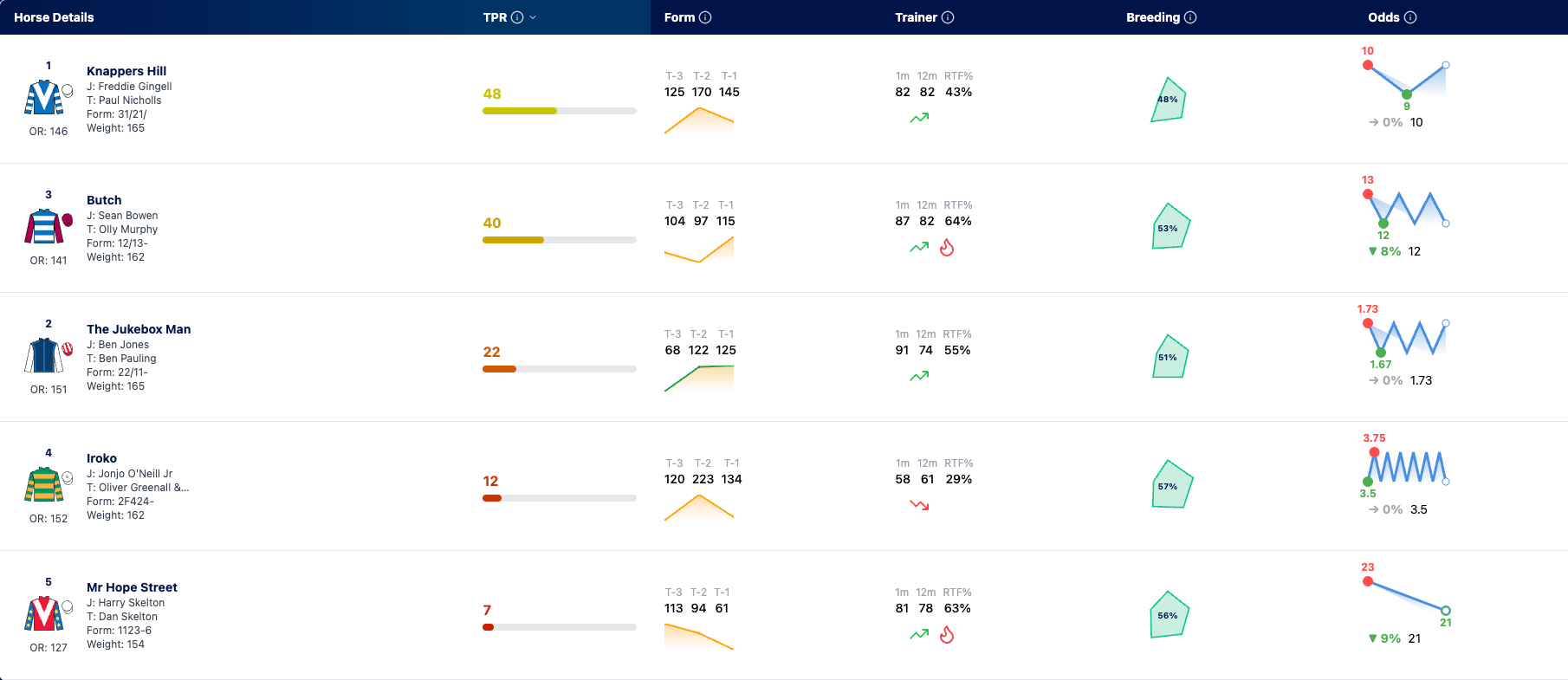Click Mr Hope Street's flame icon
The height and width of the screenshot is (680, 1568).
947,635
